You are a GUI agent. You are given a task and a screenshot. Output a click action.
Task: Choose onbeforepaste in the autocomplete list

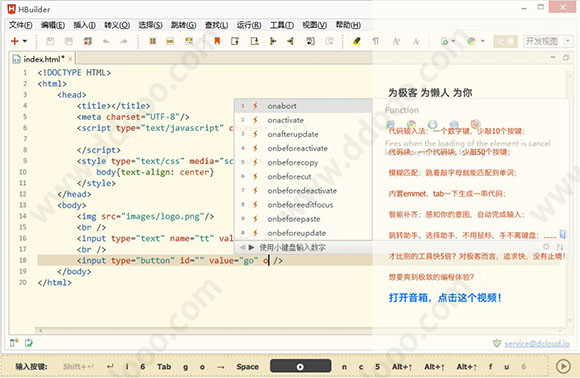[x=303, y=219]
